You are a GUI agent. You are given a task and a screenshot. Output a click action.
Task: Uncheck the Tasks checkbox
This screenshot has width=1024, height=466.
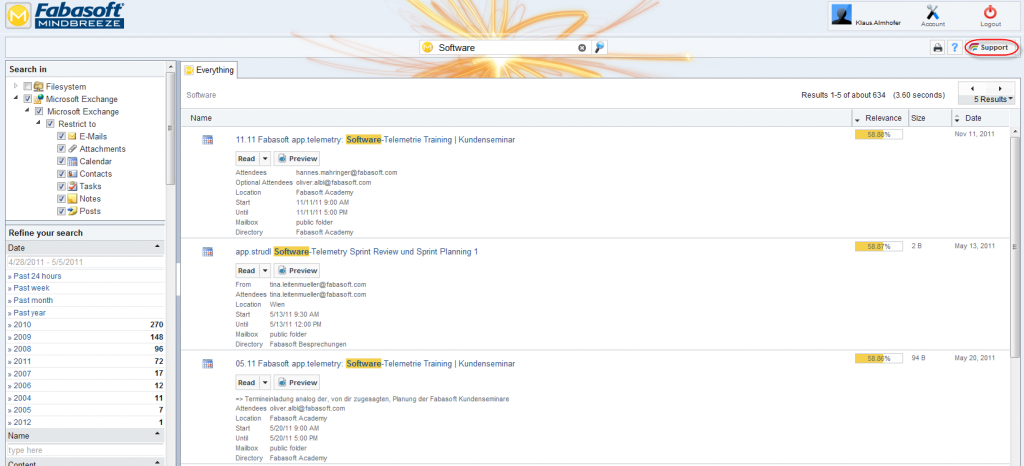tap(61, 186)
